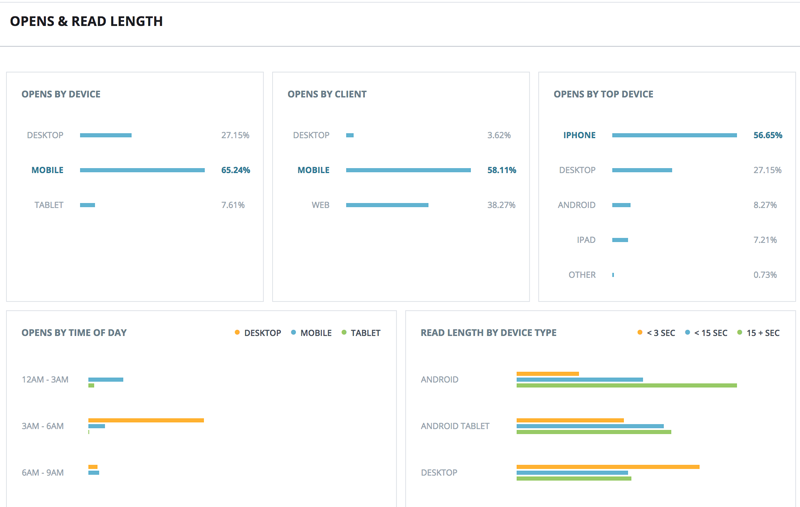800x507 pixels.
Task: Select the 65.24% mobile value
Action: point(235,170)
